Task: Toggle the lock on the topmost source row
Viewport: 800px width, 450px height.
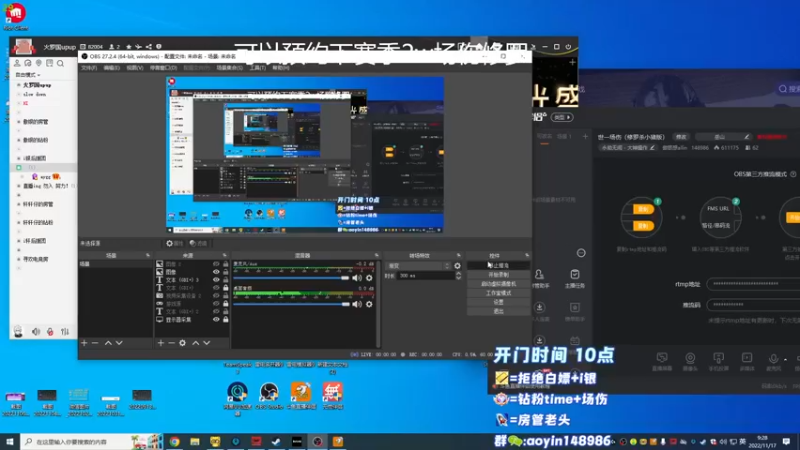Action: 226,264
